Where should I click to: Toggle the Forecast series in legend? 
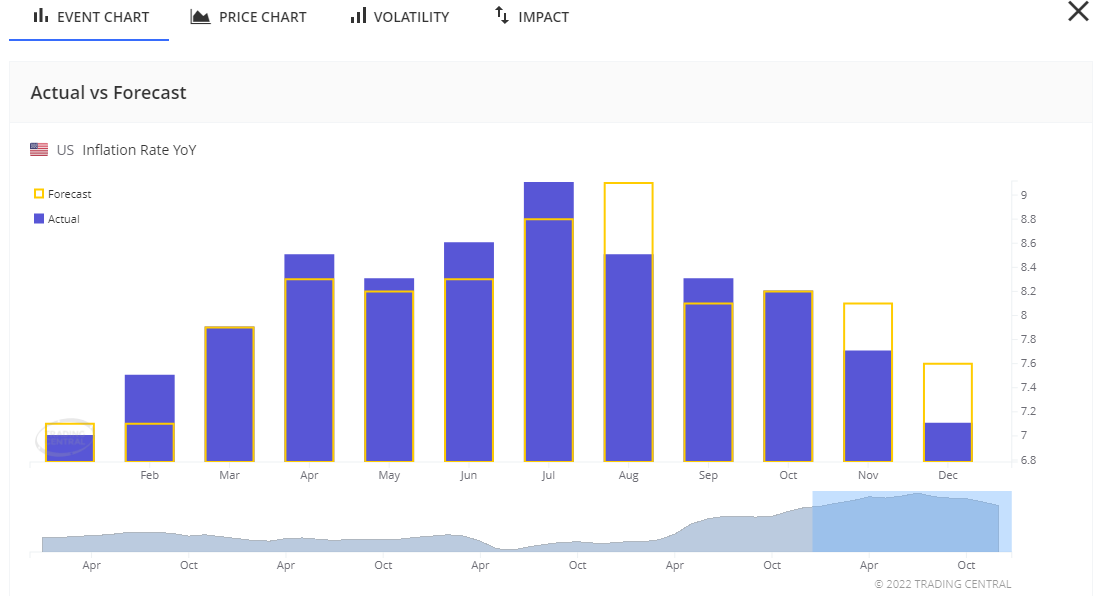[62, 194]
